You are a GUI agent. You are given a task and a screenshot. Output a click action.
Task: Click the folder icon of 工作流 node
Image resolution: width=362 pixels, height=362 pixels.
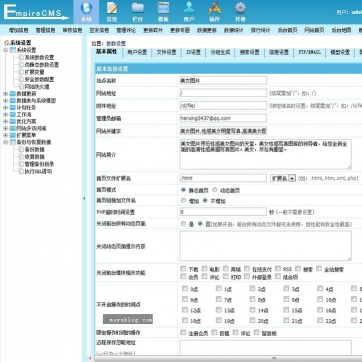(13, 114)
